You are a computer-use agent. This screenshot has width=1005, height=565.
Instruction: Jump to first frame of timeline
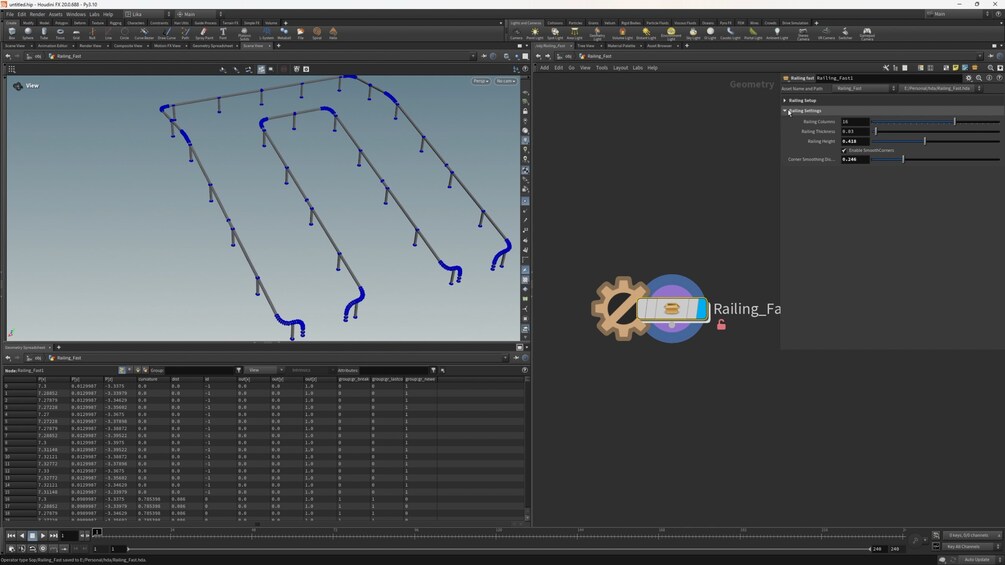pos(11,536)
